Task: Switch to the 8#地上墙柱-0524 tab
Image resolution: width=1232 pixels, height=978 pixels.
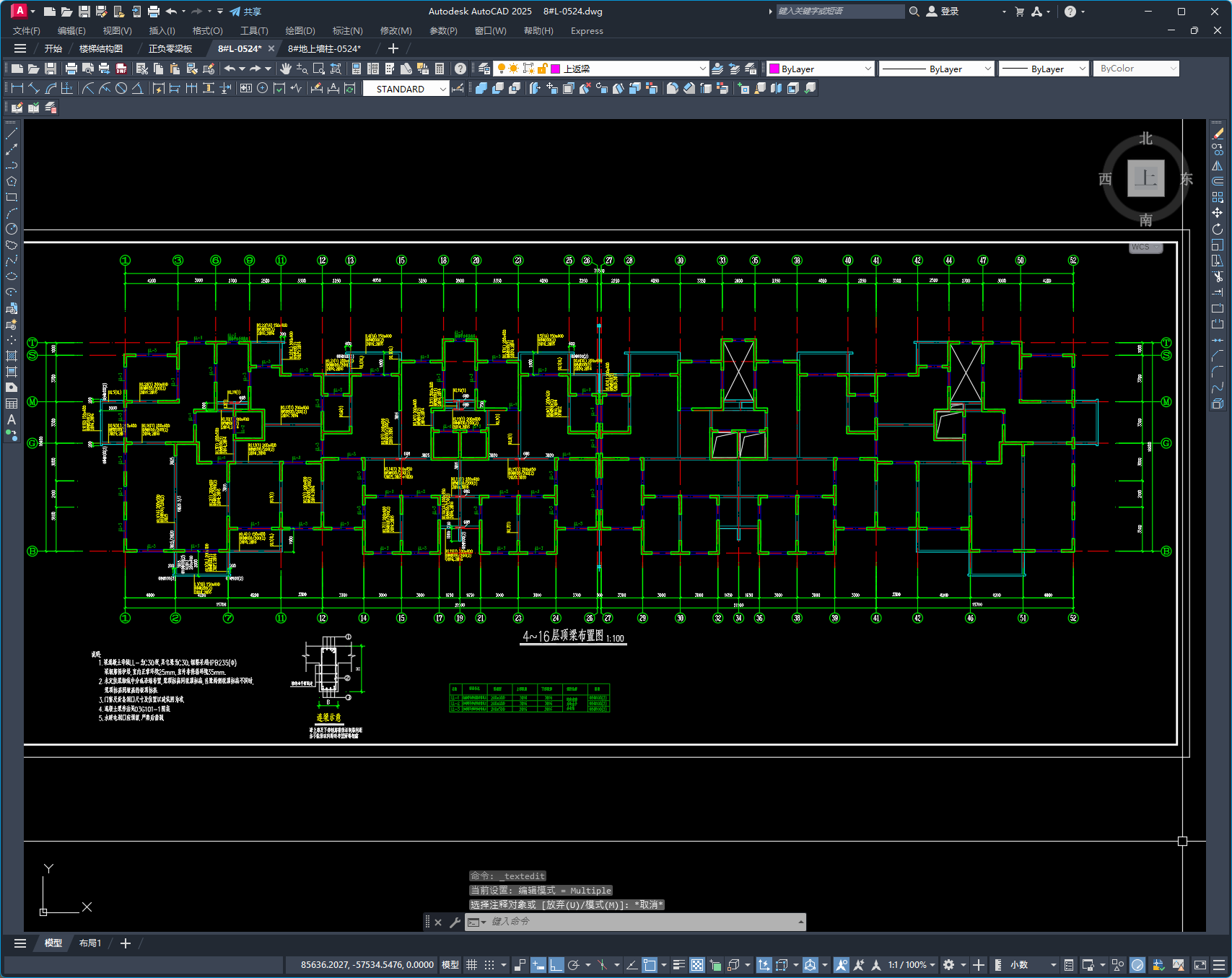Action: coord(324,48)
